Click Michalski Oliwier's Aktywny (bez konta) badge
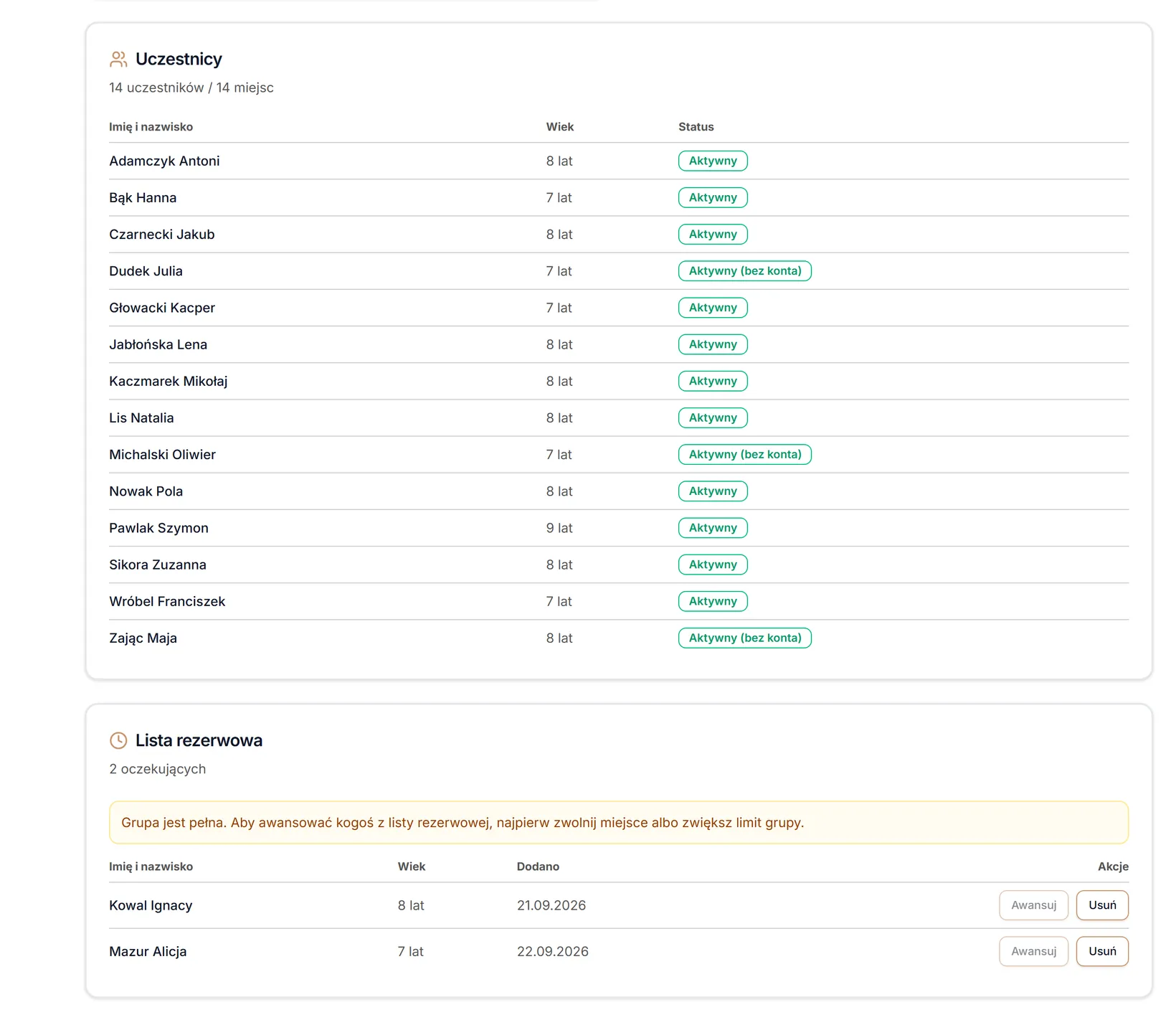 click(x=744, y=455)
